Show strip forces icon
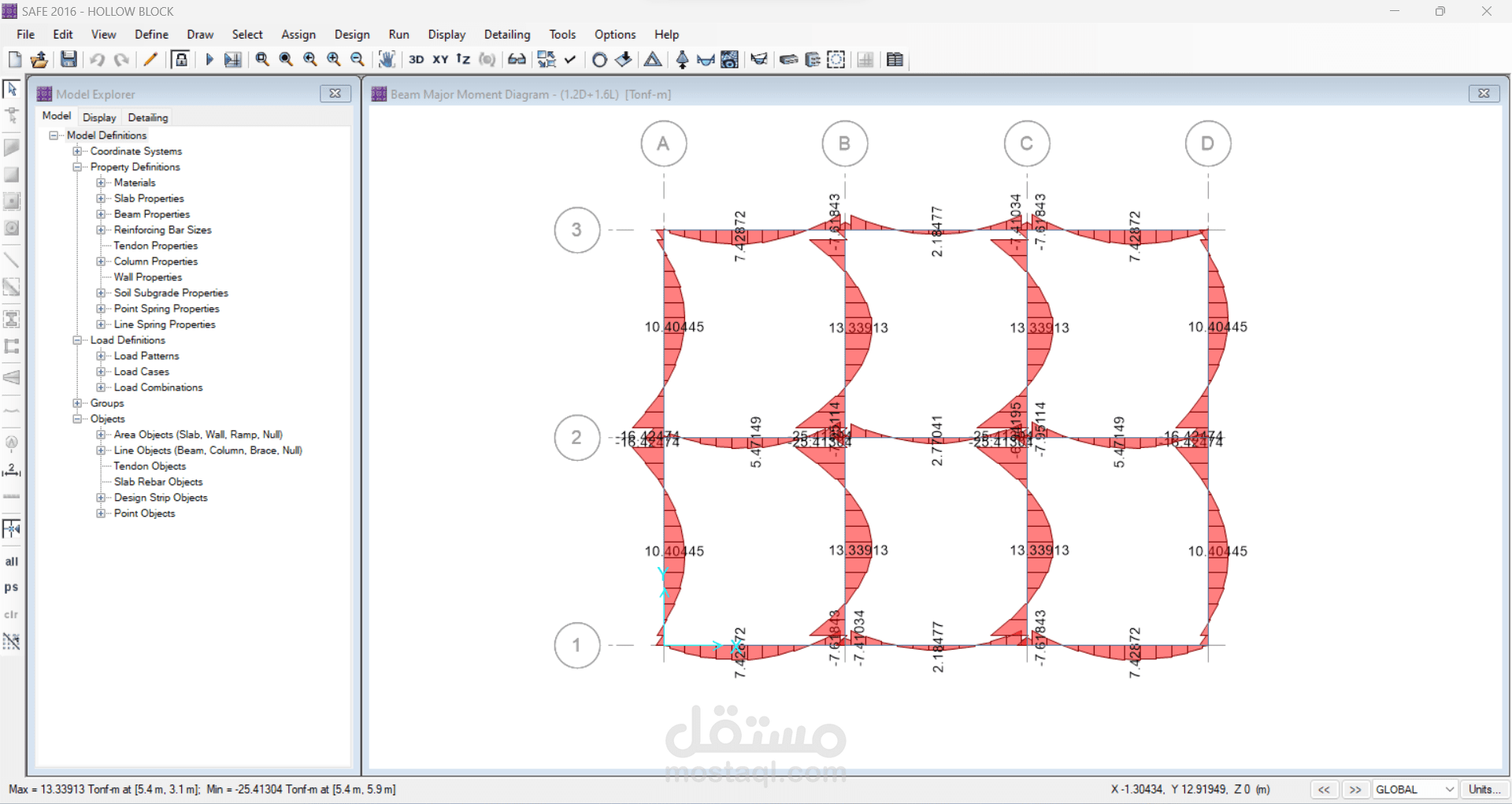This screenshot has width=1512, height=804. click(x=759, y=60)
